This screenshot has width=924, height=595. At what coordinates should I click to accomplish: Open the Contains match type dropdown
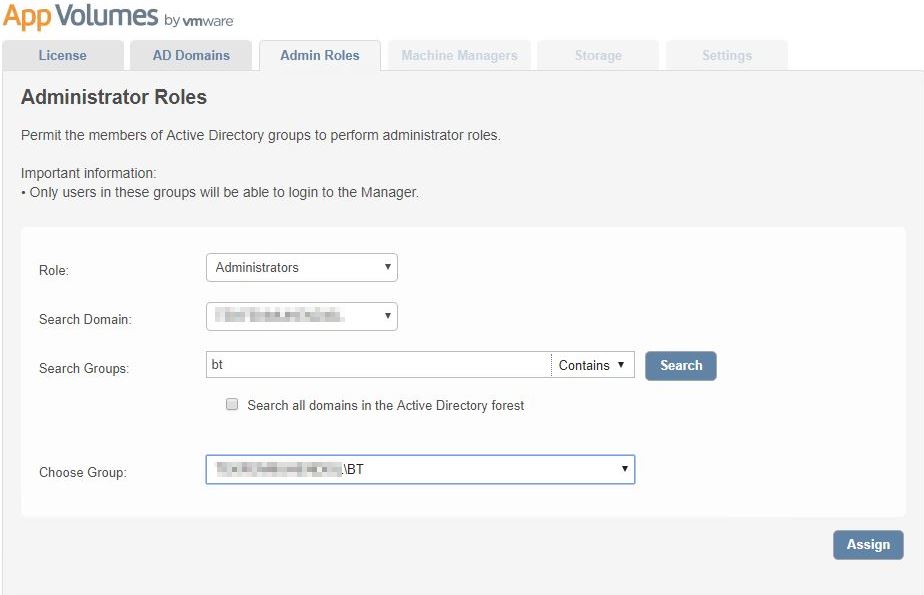[x=593, y=365]
